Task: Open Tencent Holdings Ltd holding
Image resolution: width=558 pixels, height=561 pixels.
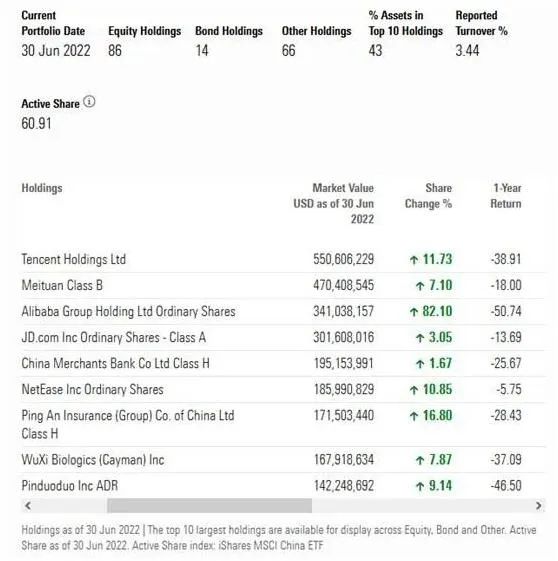Action: (74, 259)
